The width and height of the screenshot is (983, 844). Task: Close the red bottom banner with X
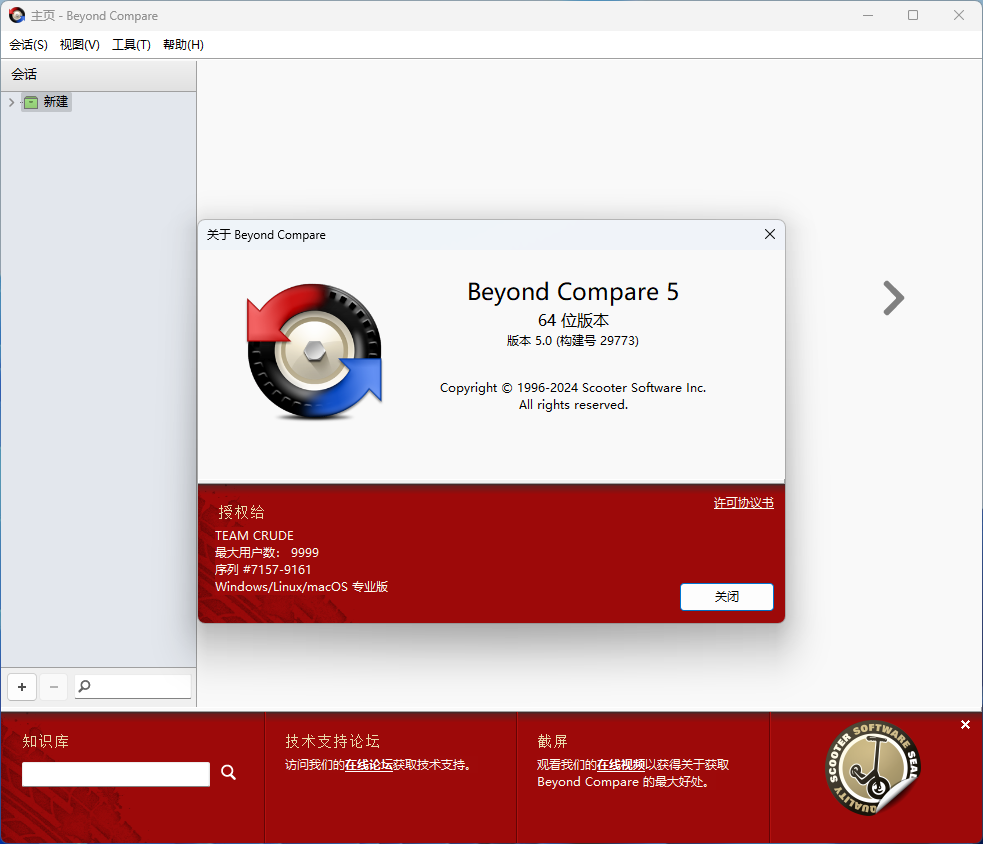pos(965,724)
